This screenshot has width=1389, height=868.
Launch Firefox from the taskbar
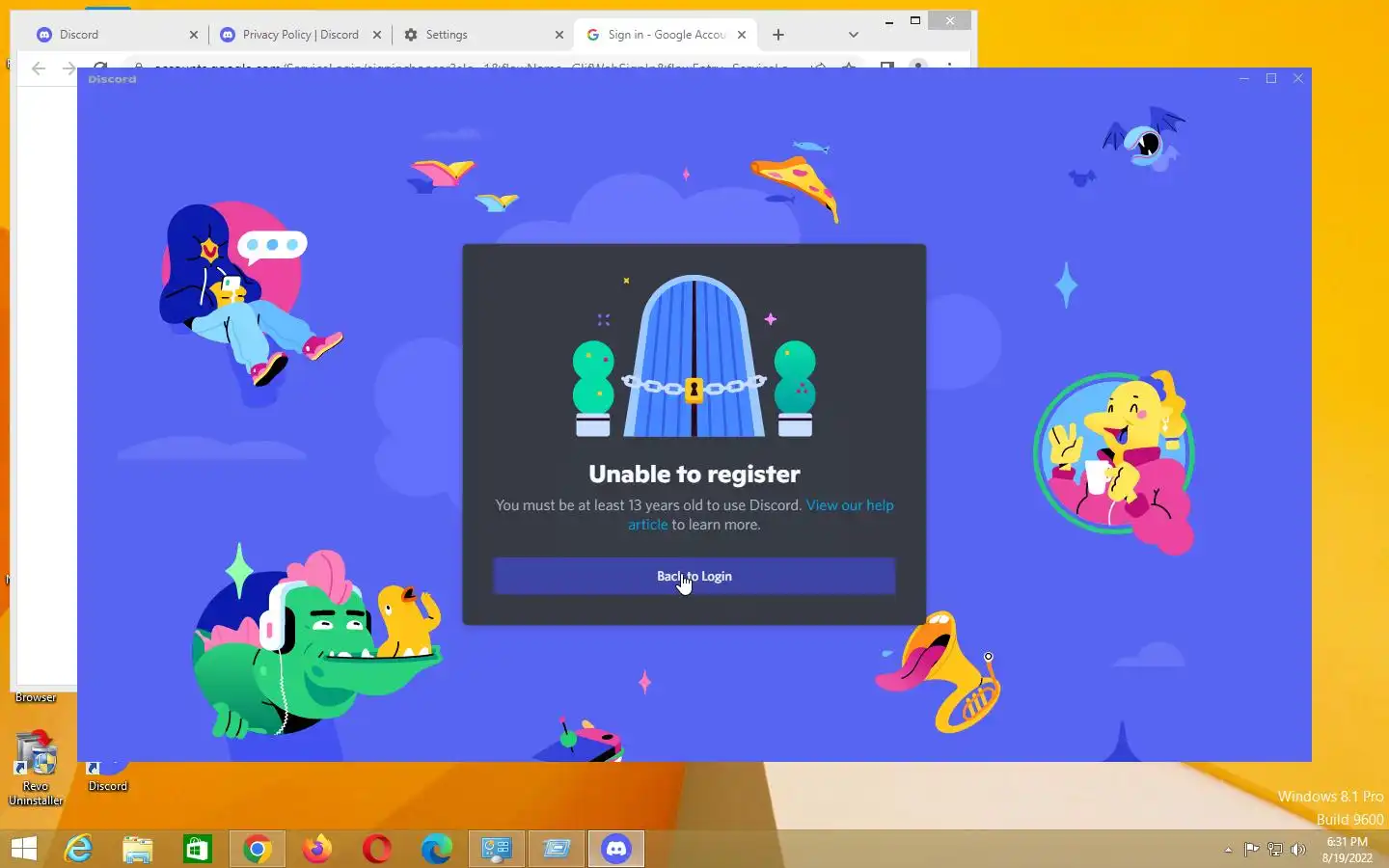(317, 849)
